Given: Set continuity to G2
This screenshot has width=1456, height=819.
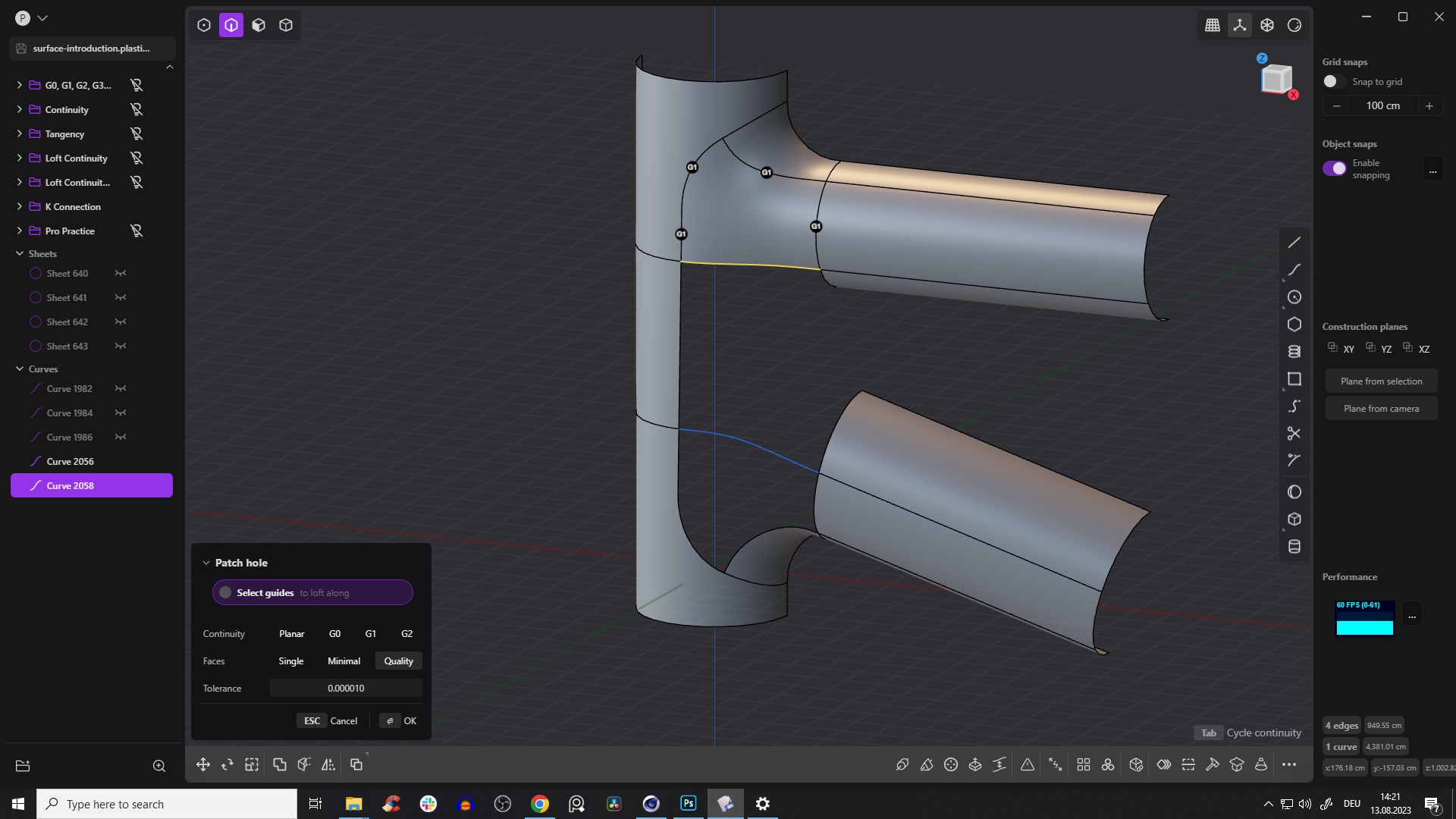Looking at the screenshot, I should point(406,634).
